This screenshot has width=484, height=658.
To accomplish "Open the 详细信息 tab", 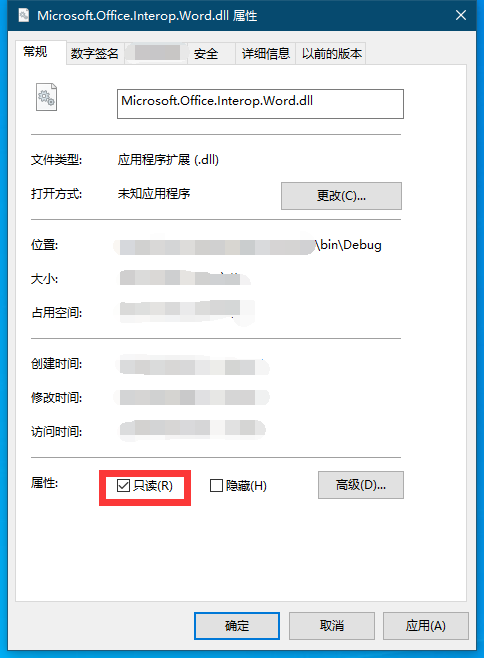I will pyautogui.click(x=265, y=54).
